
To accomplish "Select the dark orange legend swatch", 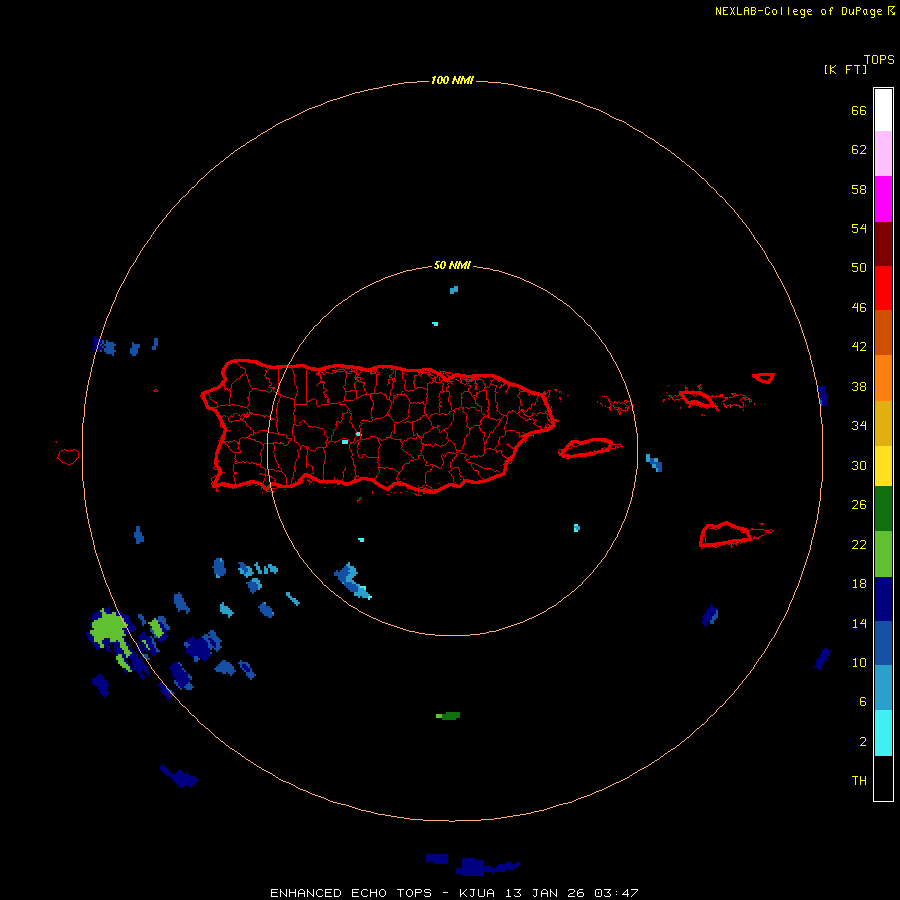I will pos(883,332).
